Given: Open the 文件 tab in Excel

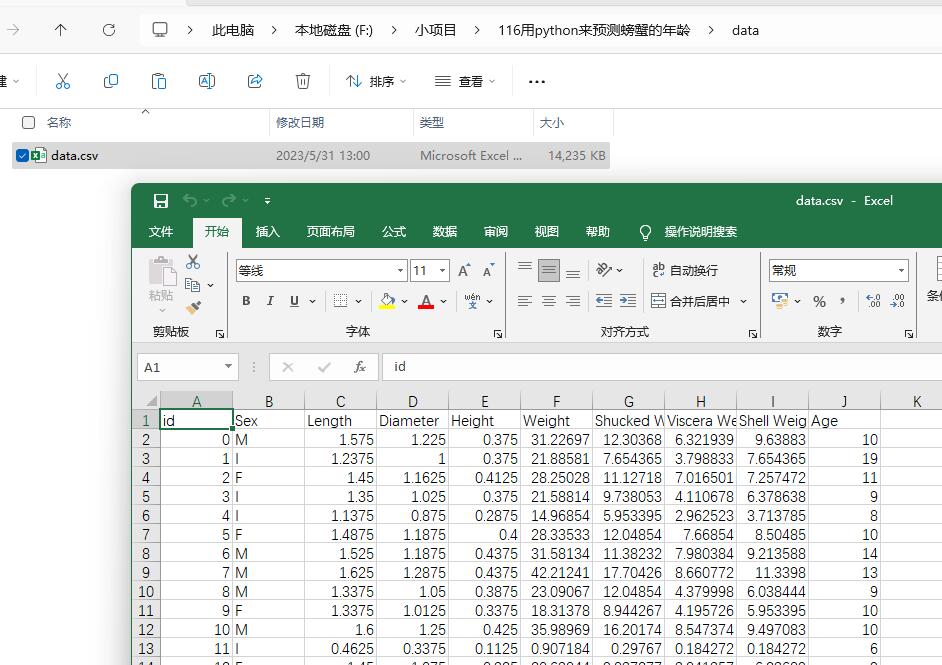Looking at the screenshot, I should click(161, 232).
